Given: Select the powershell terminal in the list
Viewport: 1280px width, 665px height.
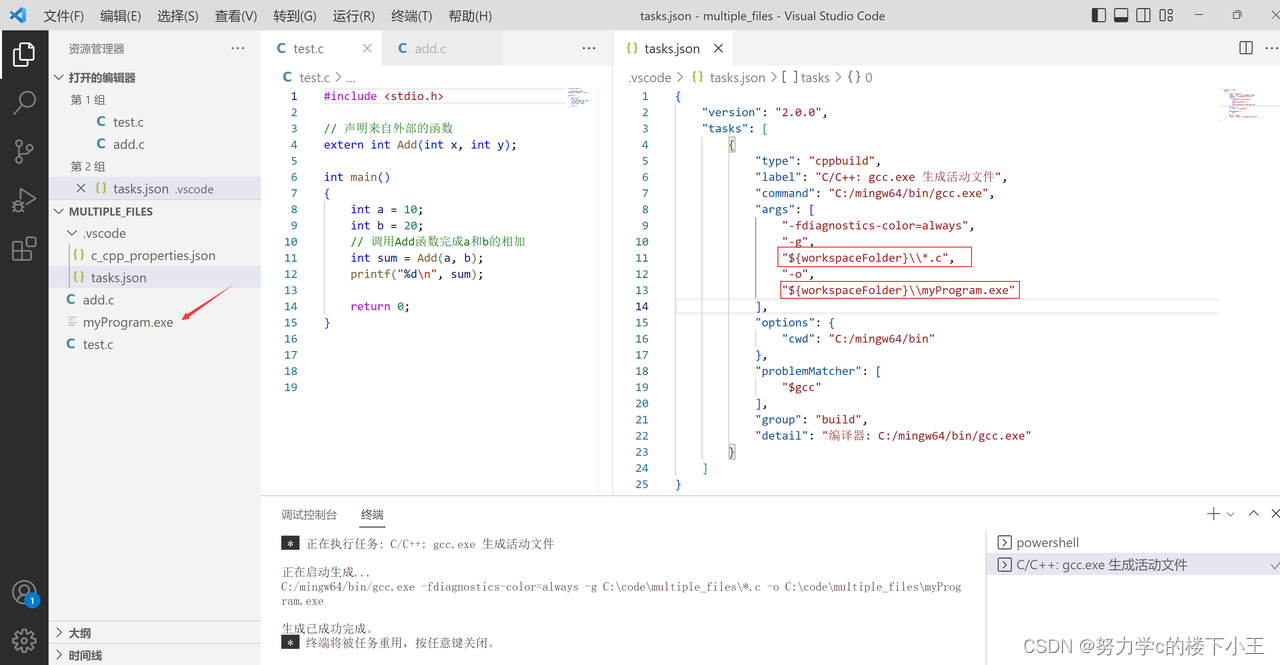Looking at the screenshot, I should pyautogui.click(x=1047, y=542).
